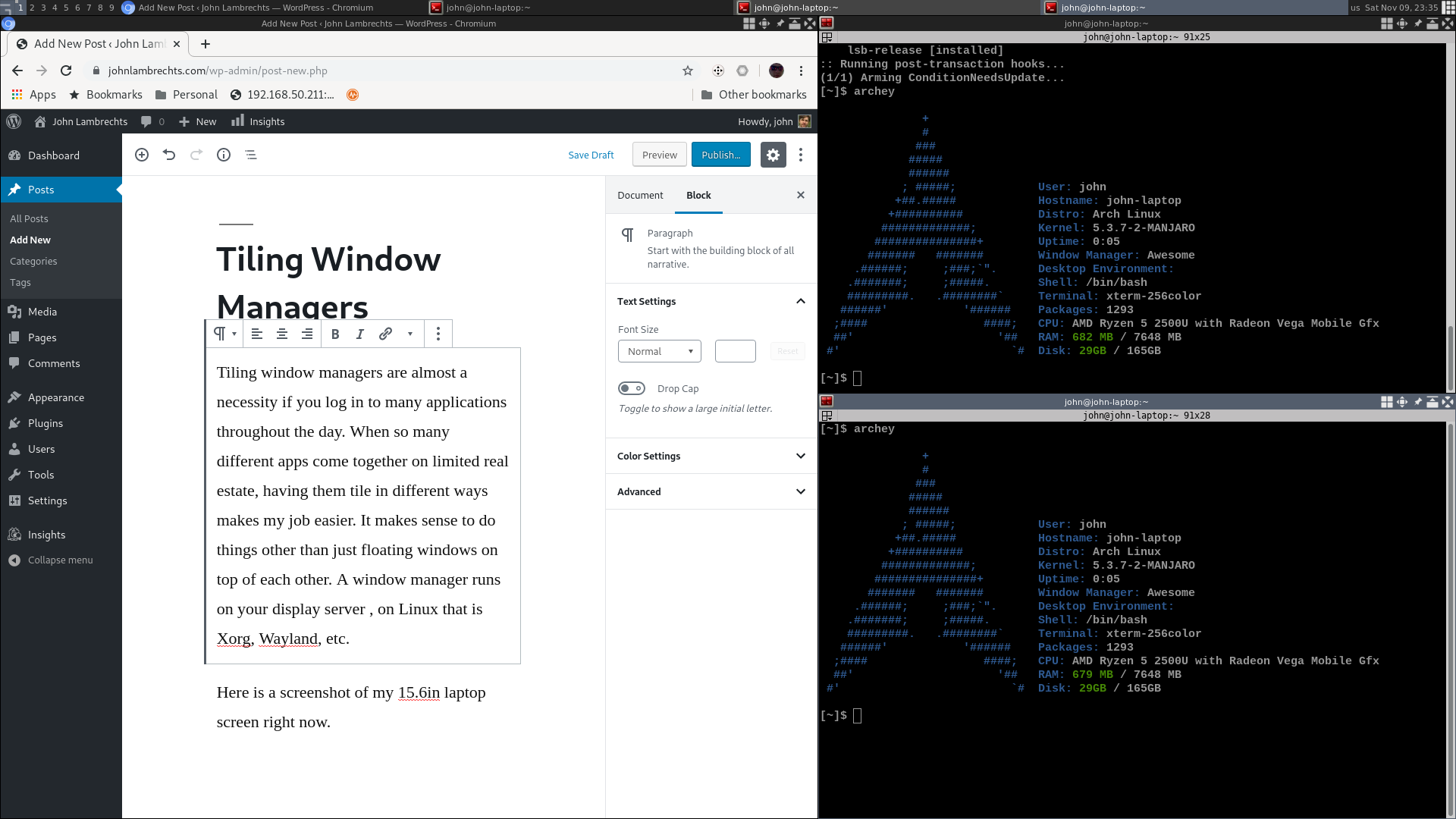
Task: Click Howdy, john account menu
Action: click(x=774, y=121)
